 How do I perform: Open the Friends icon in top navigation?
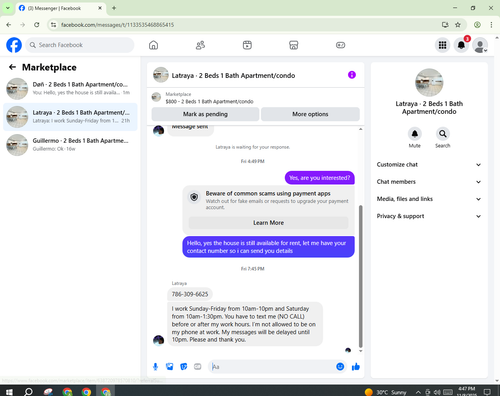(x=200, y=45)
